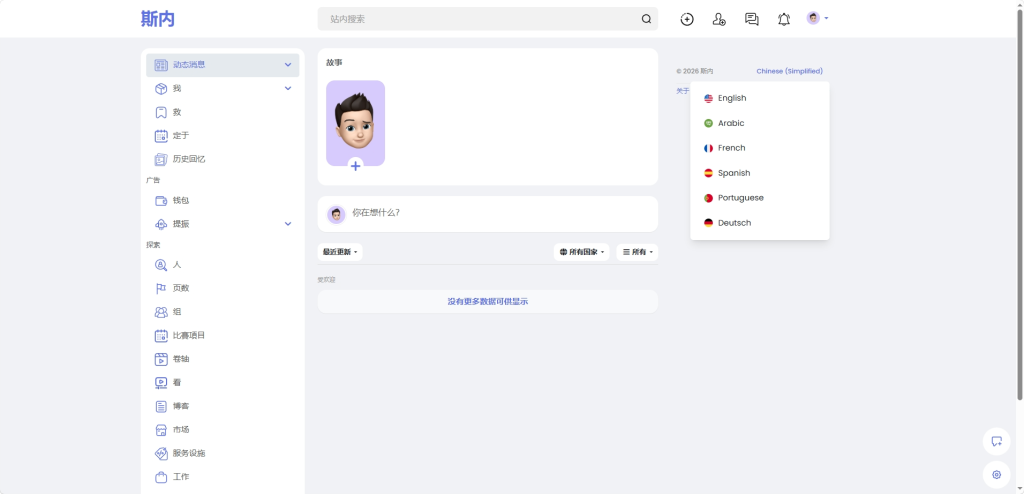Open the 工作 jobs bag icon
Image resolution: width=1024 pixels, height=494 pixels.
click(x=161, y=476)
